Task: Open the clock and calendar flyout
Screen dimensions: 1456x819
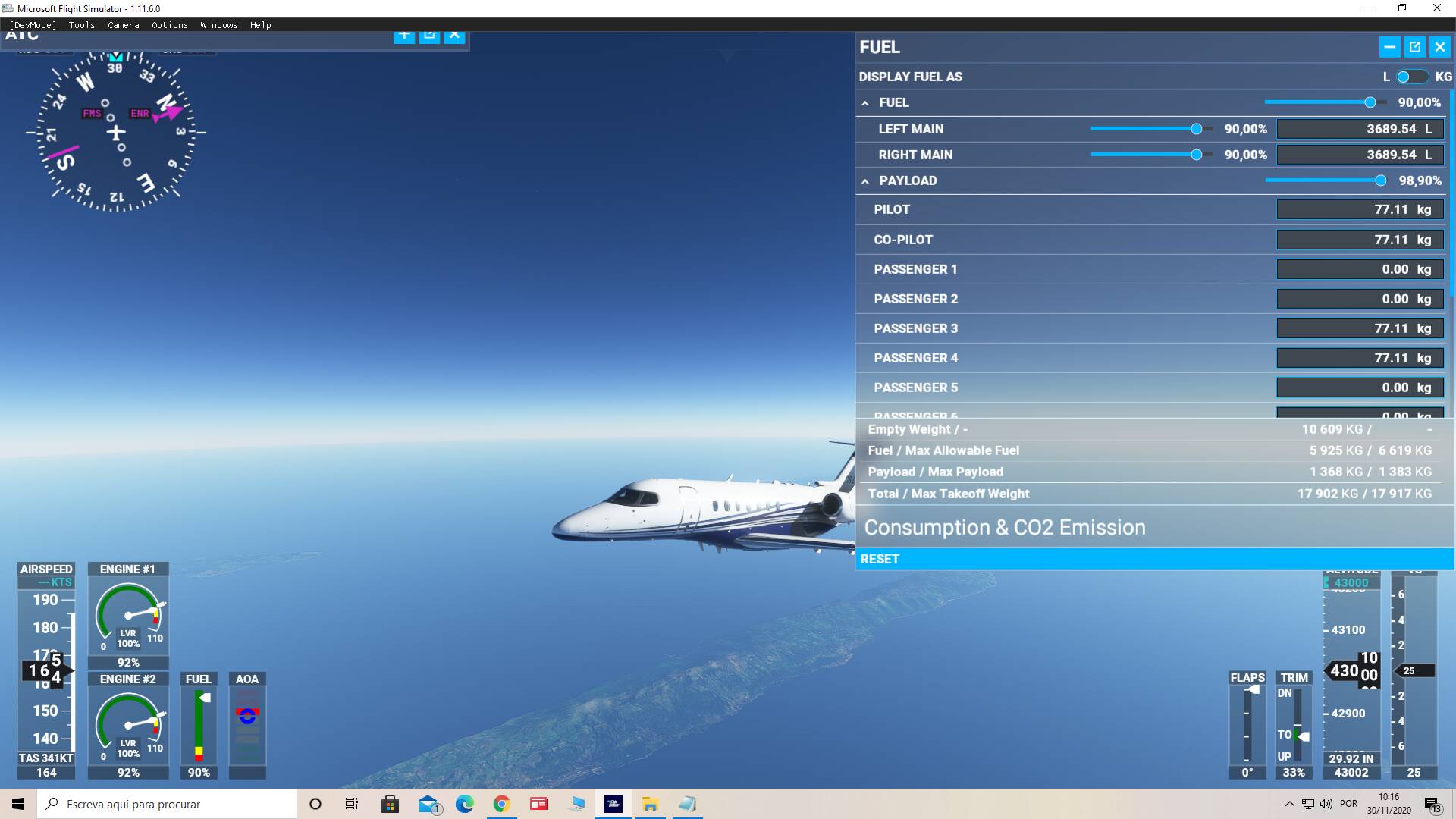Action: [x=1389, y=804]
